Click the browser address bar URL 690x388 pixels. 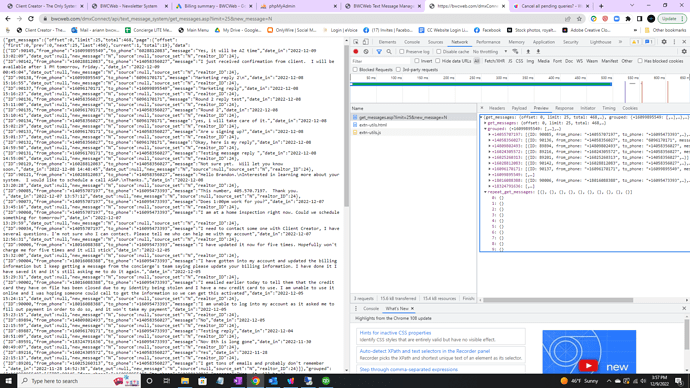tap(161, 19)
